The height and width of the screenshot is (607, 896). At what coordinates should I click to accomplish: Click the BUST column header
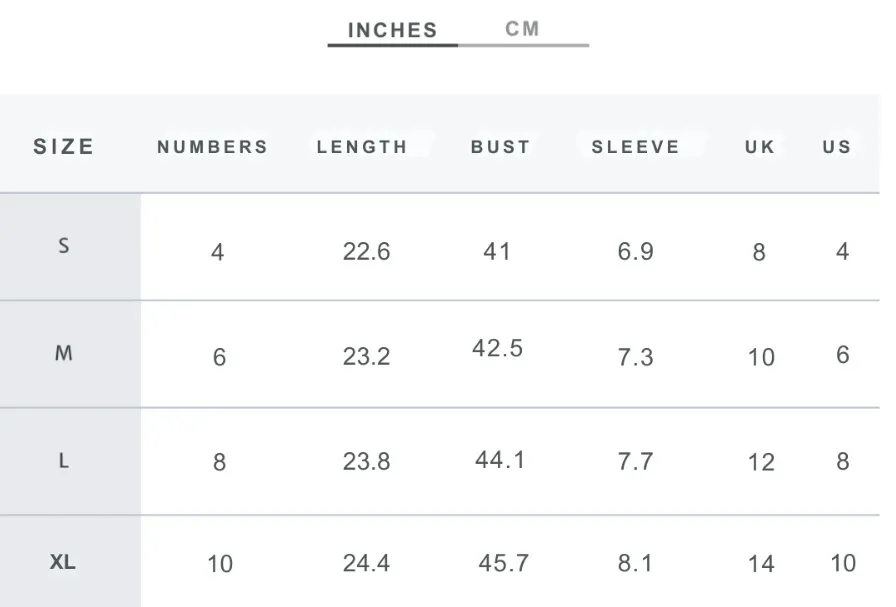(x=501, y=147)
